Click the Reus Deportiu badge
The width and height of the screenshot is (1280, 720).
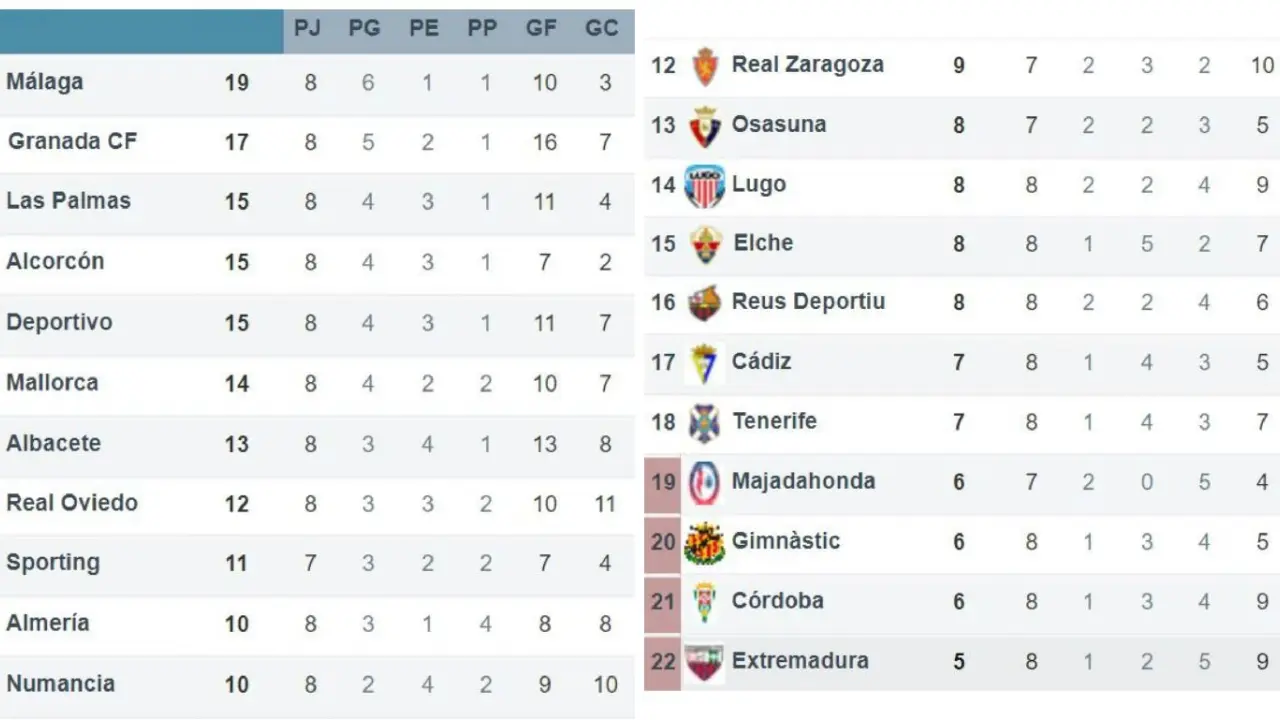point(704,303)
